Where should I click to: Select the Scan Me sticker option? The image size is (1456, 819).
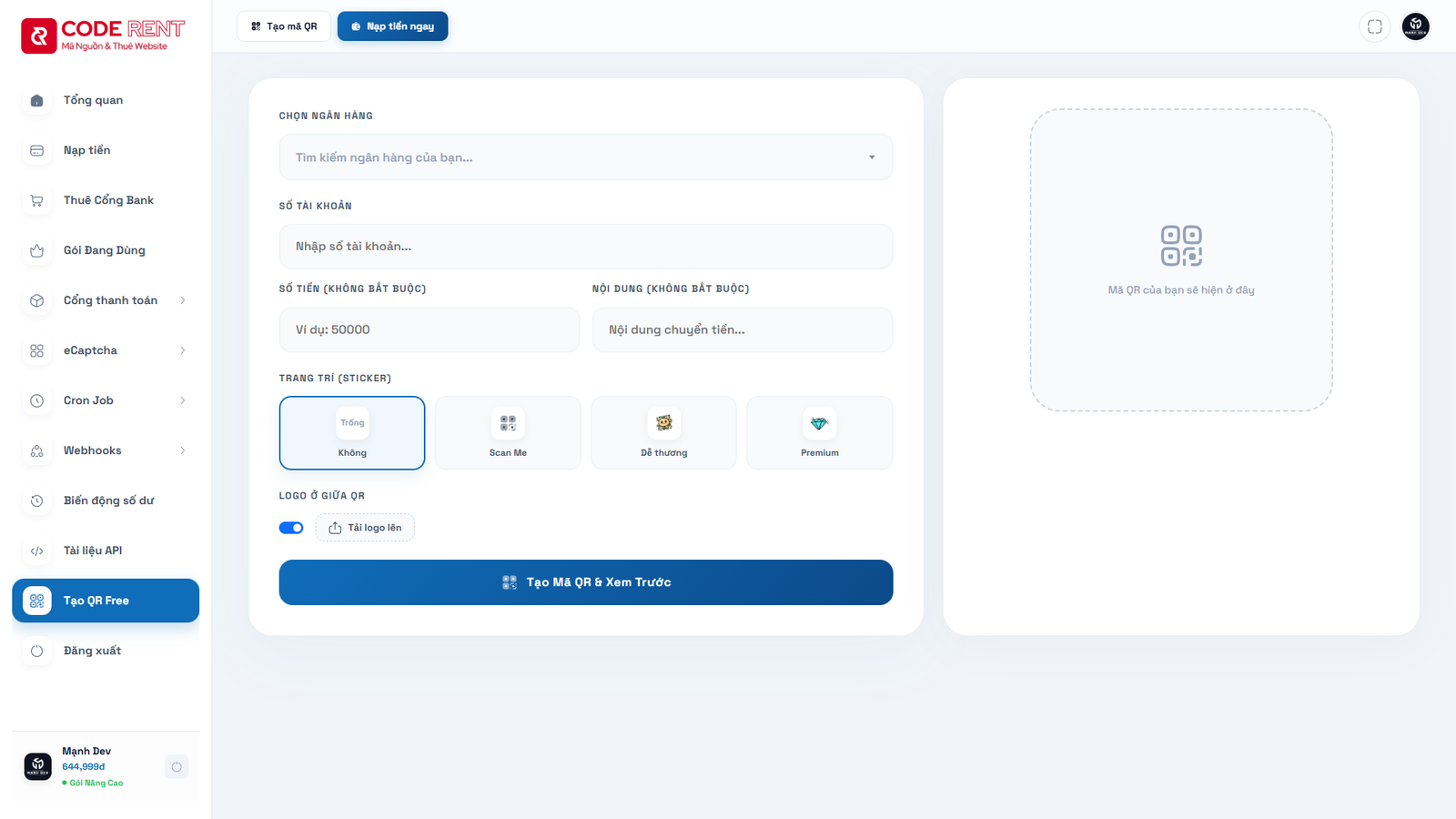pyautogui.click(x=507, y=433)
